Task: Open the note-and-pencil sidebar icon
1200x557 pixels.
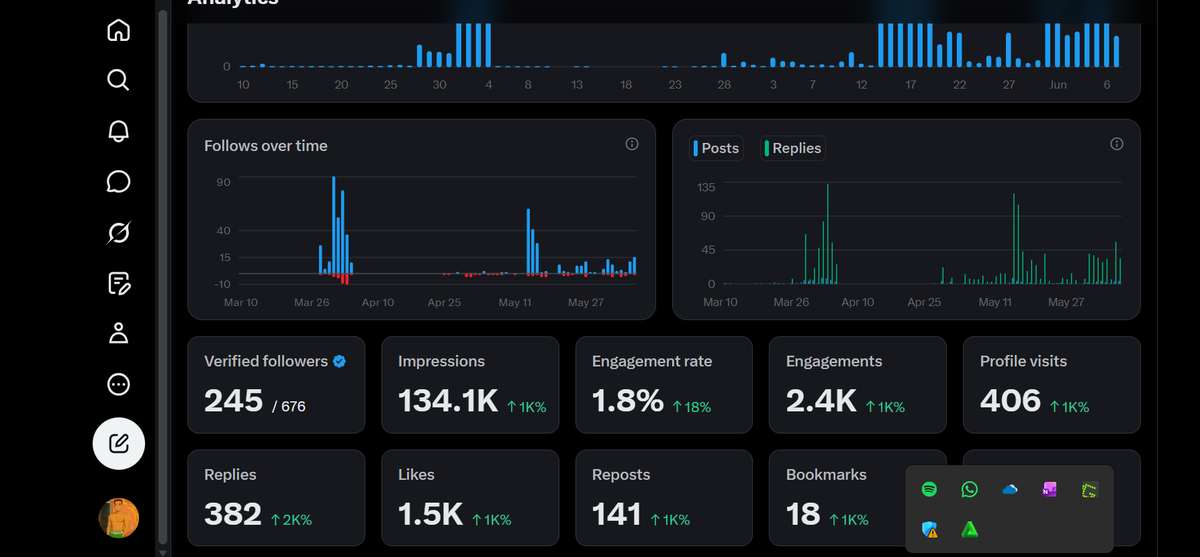Action: click(x=118, y=283)
